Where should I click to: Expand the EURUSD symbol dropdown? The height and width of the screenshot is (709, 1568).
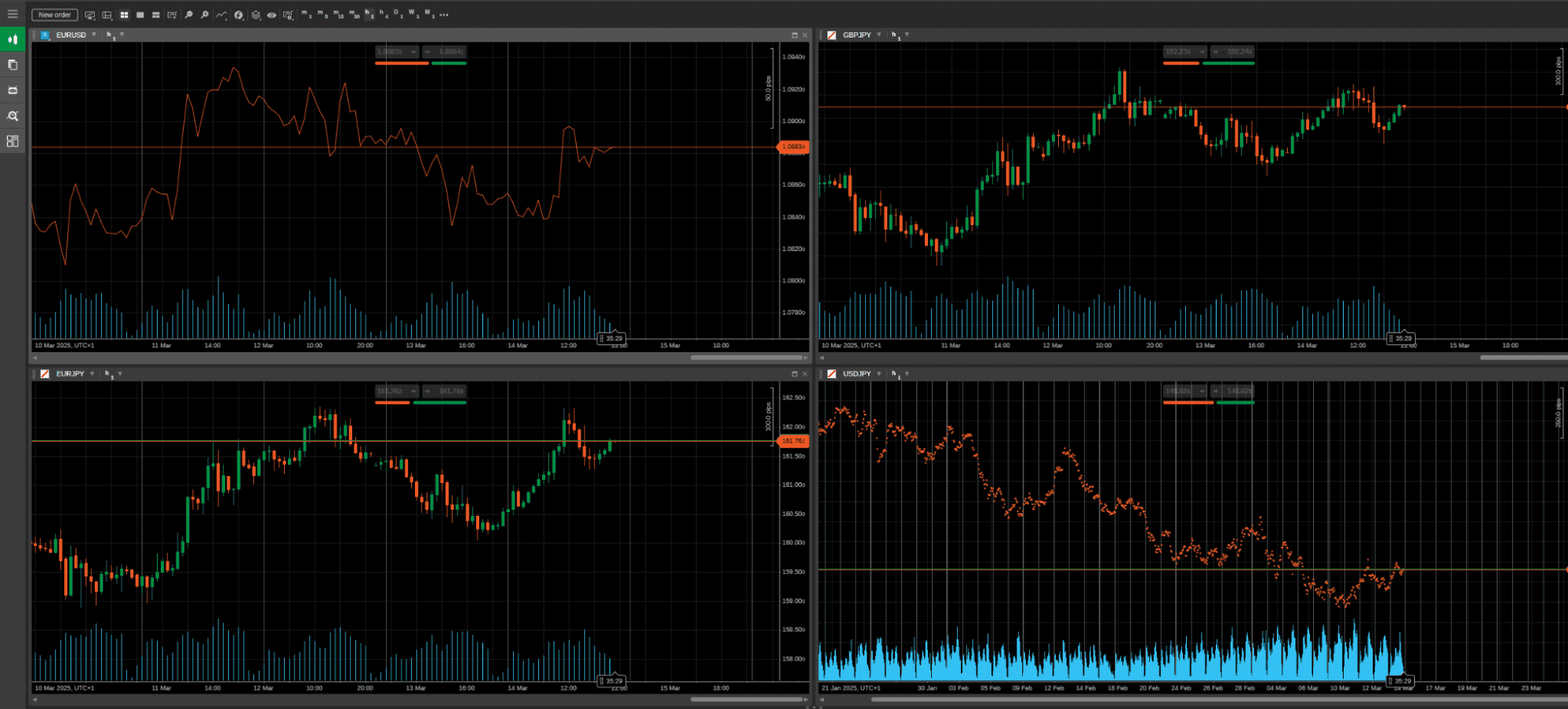coord(94,35)
